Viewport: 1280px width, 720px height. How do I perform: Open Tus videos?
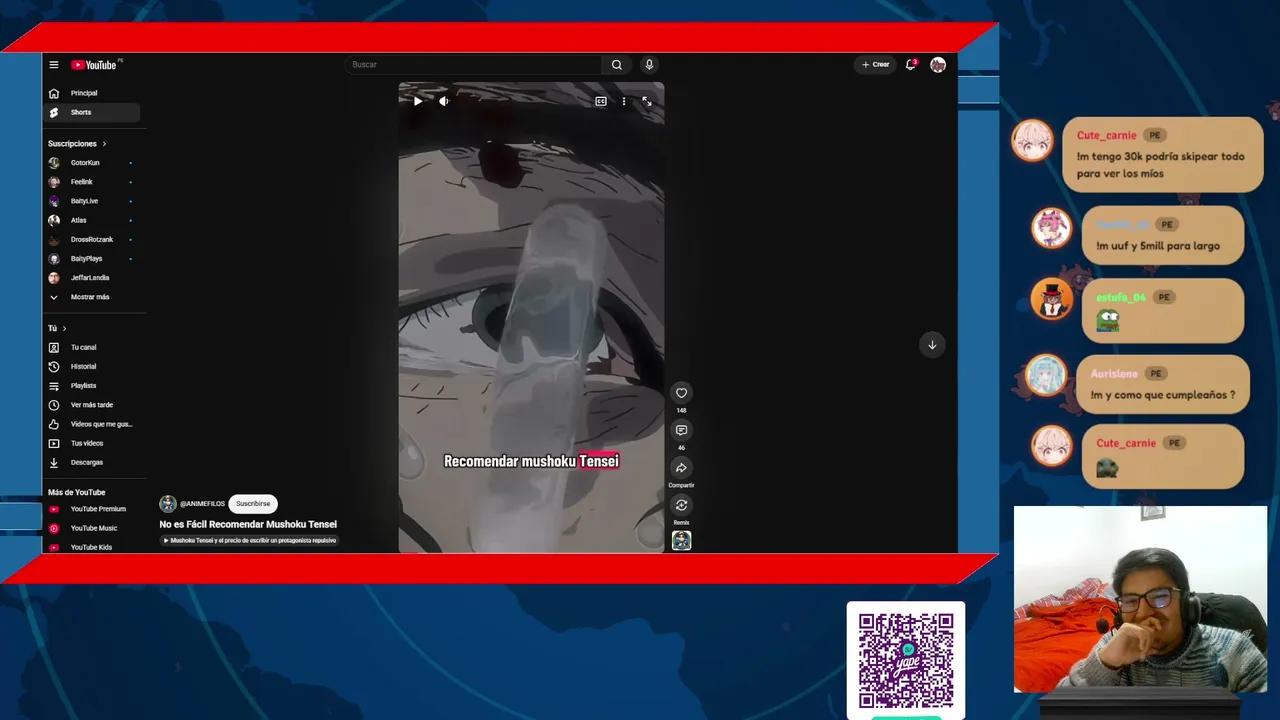92,443
